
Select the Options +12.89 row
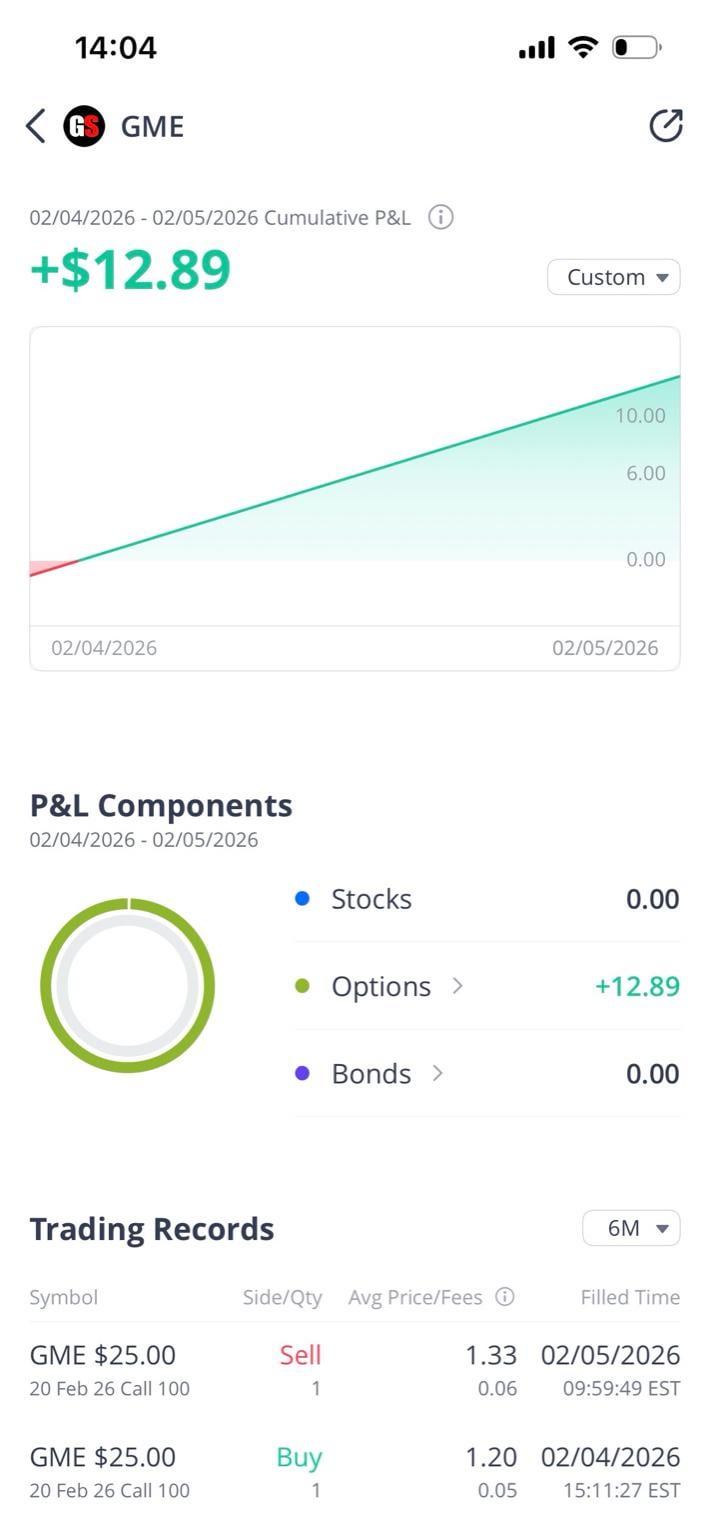[x=486, y=986]
